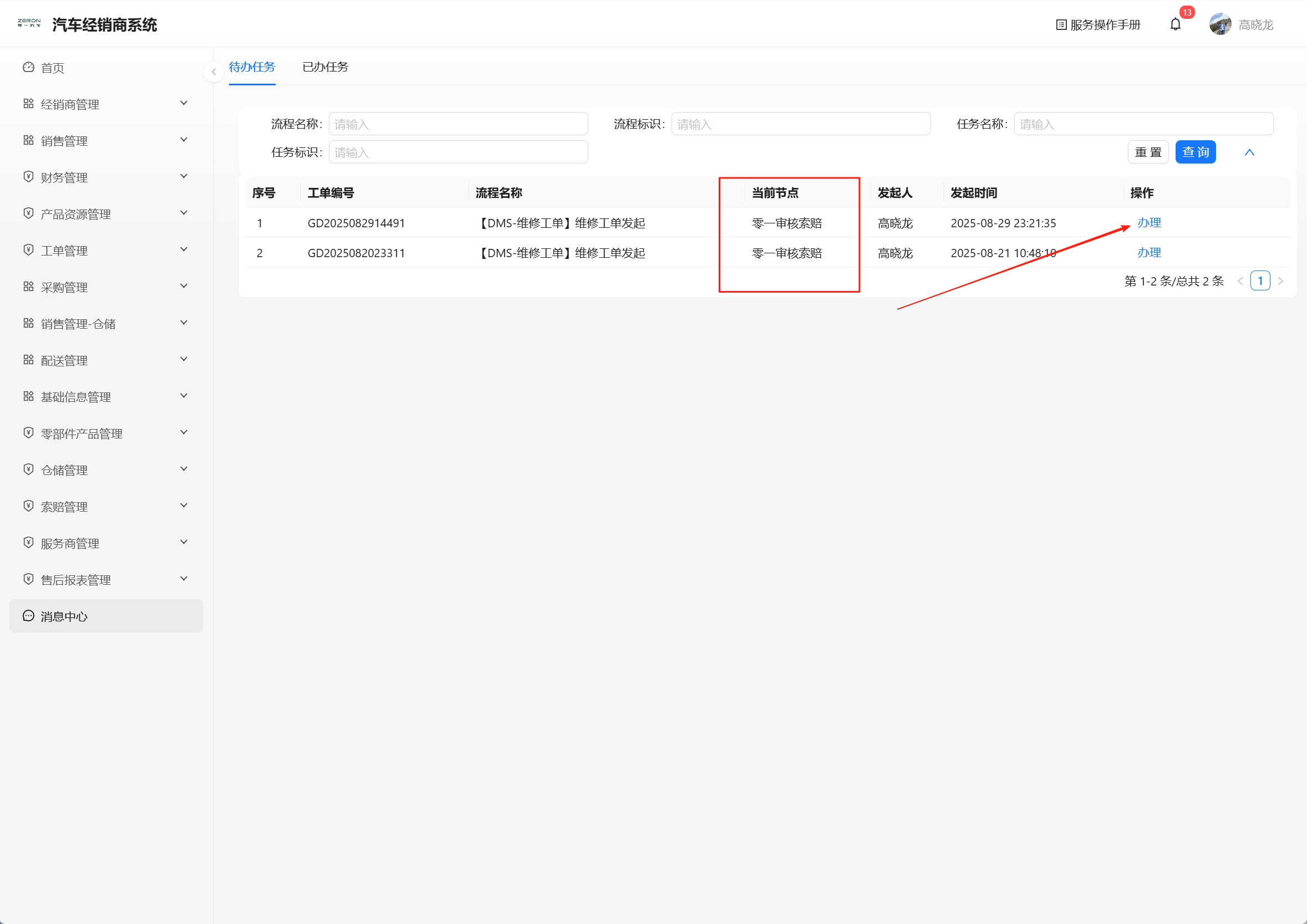Focus the 任务标识 input field
Image resolution: width=1307 pixels, height=924 pixels.
pos(458,152)
